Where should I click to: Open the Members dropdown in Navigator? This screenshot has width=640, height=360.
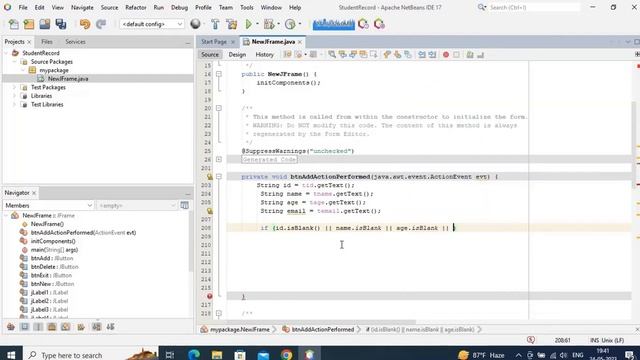tap(49, 205)
